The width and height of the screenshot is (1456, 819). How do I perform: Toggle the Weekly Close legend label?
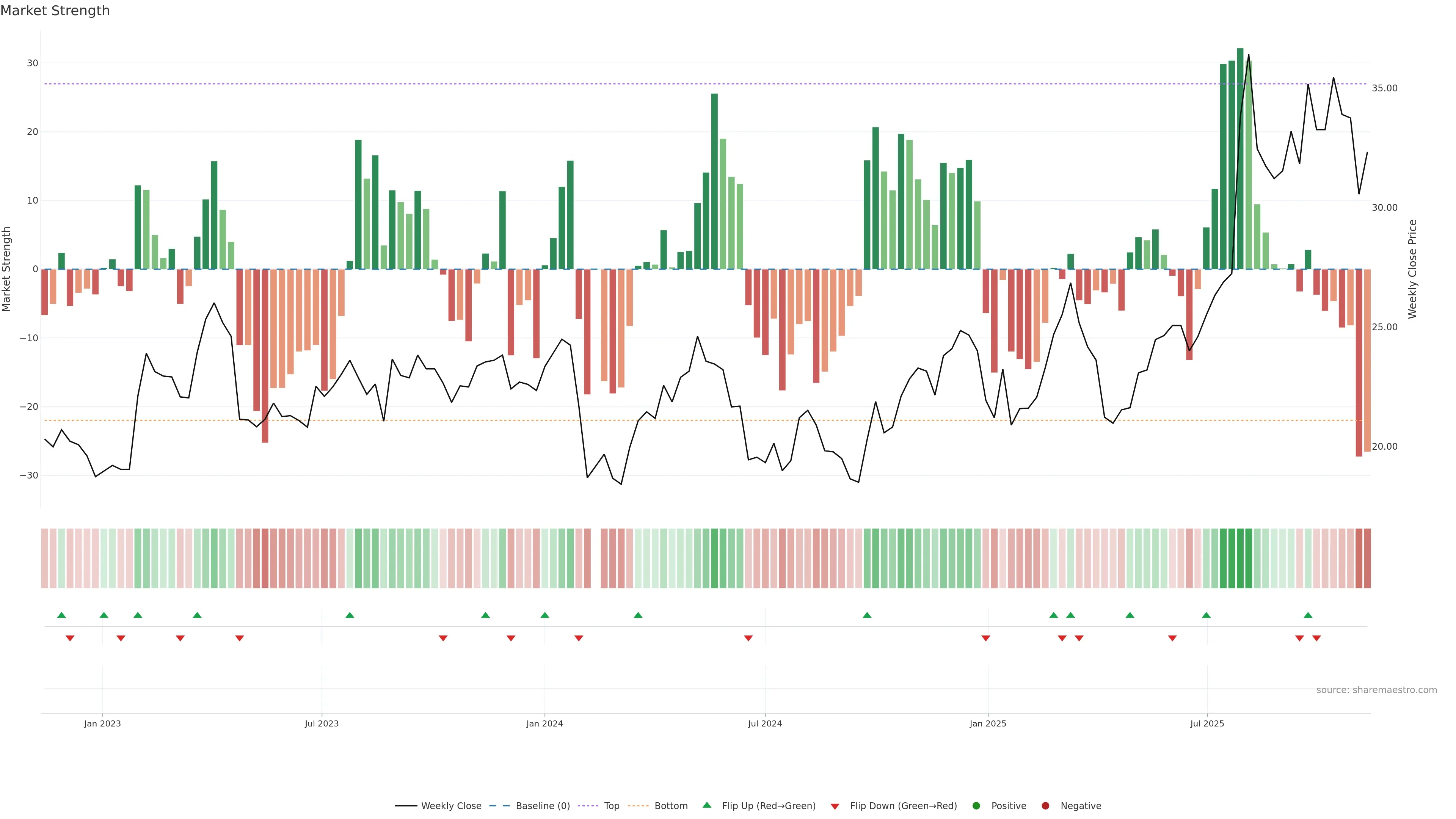(x=451, y=806)
